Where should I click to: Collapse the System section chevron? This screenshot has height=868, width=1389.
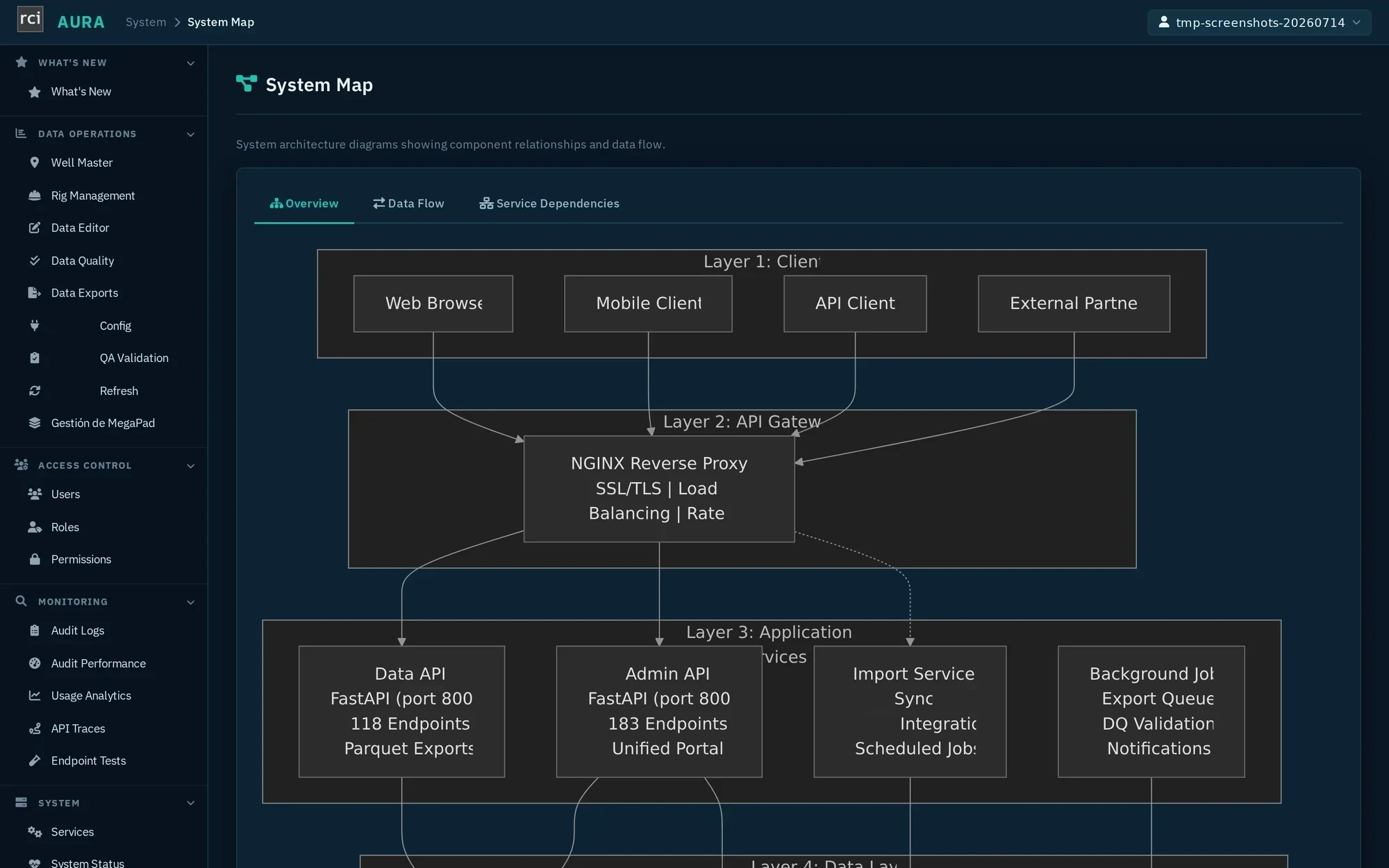(x=190, y=803)
